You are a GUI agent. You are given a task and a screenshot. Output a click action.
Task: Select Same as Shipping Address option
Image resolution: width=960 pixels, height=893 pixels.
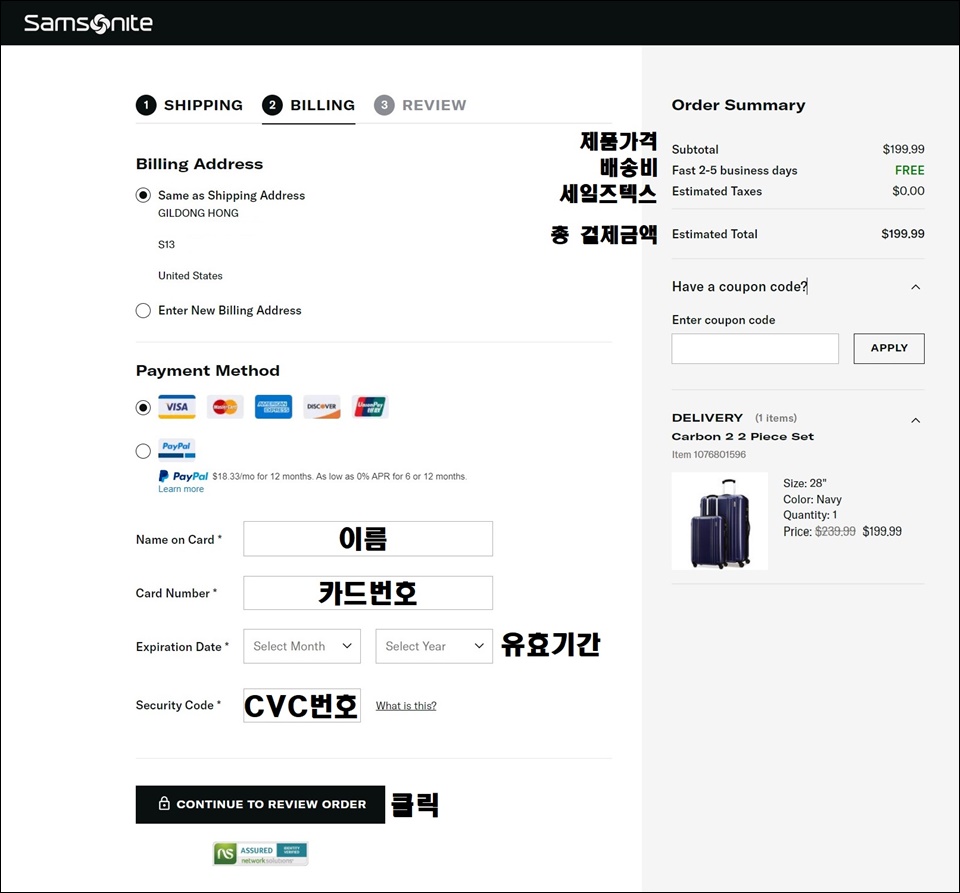(143, 195)
